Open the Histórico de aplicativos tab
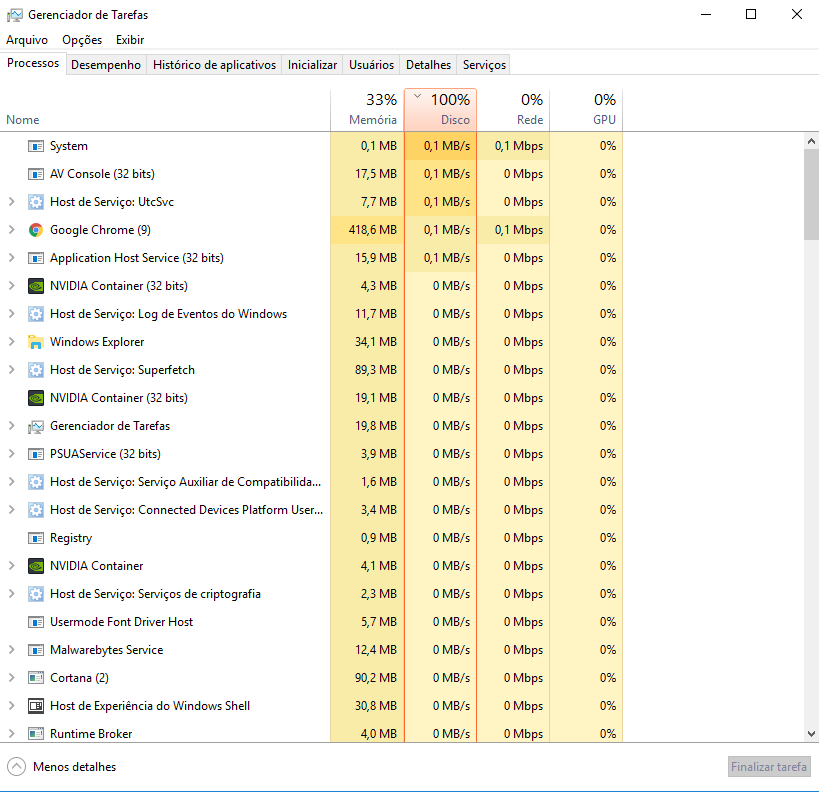 [x=214, y=65]
